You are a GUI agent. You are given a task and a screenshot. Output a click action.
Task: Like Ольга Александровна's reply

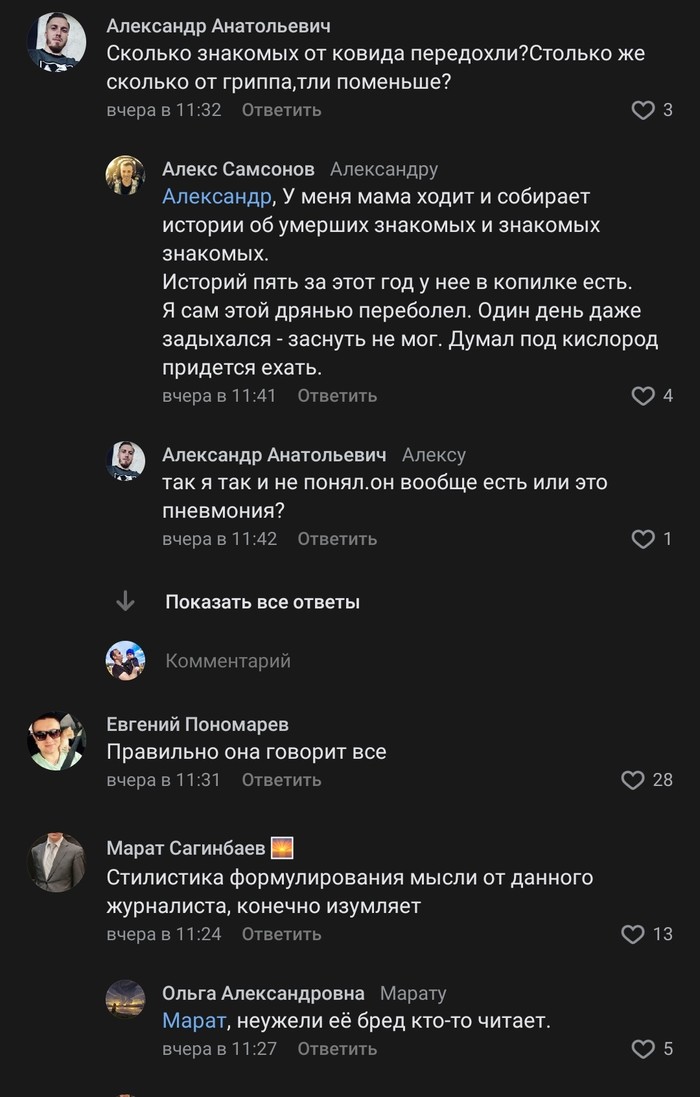[x=643, y=1049]
